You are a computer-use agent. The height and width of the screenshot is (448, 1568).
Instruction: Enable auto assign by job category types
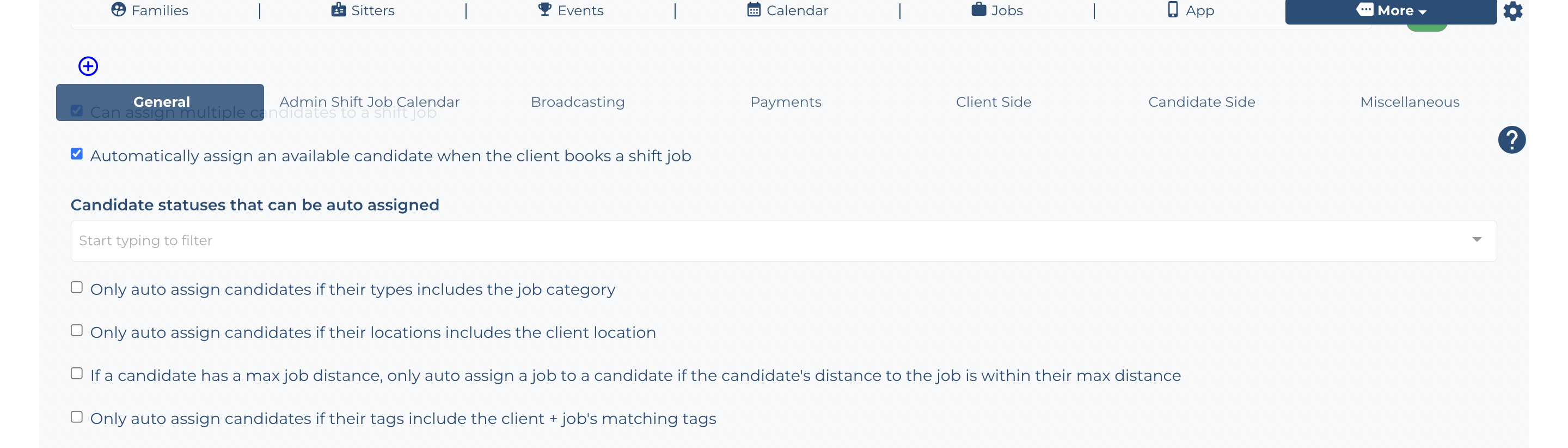[77, 288]
